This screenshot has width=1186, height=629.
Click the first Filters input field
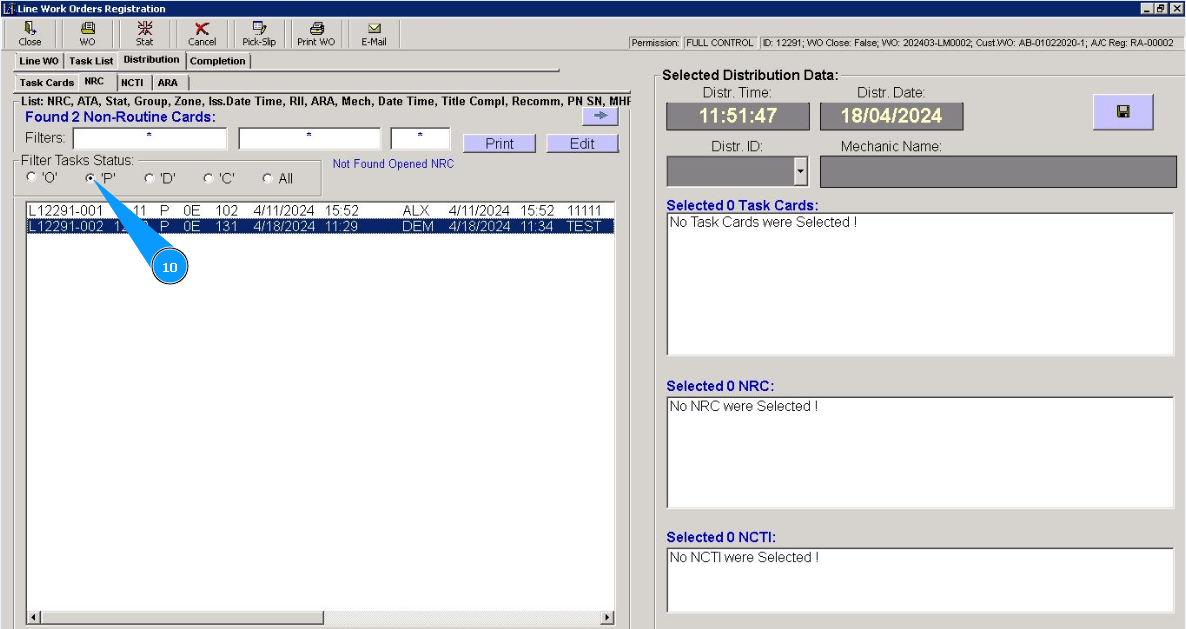pos(150,138)
